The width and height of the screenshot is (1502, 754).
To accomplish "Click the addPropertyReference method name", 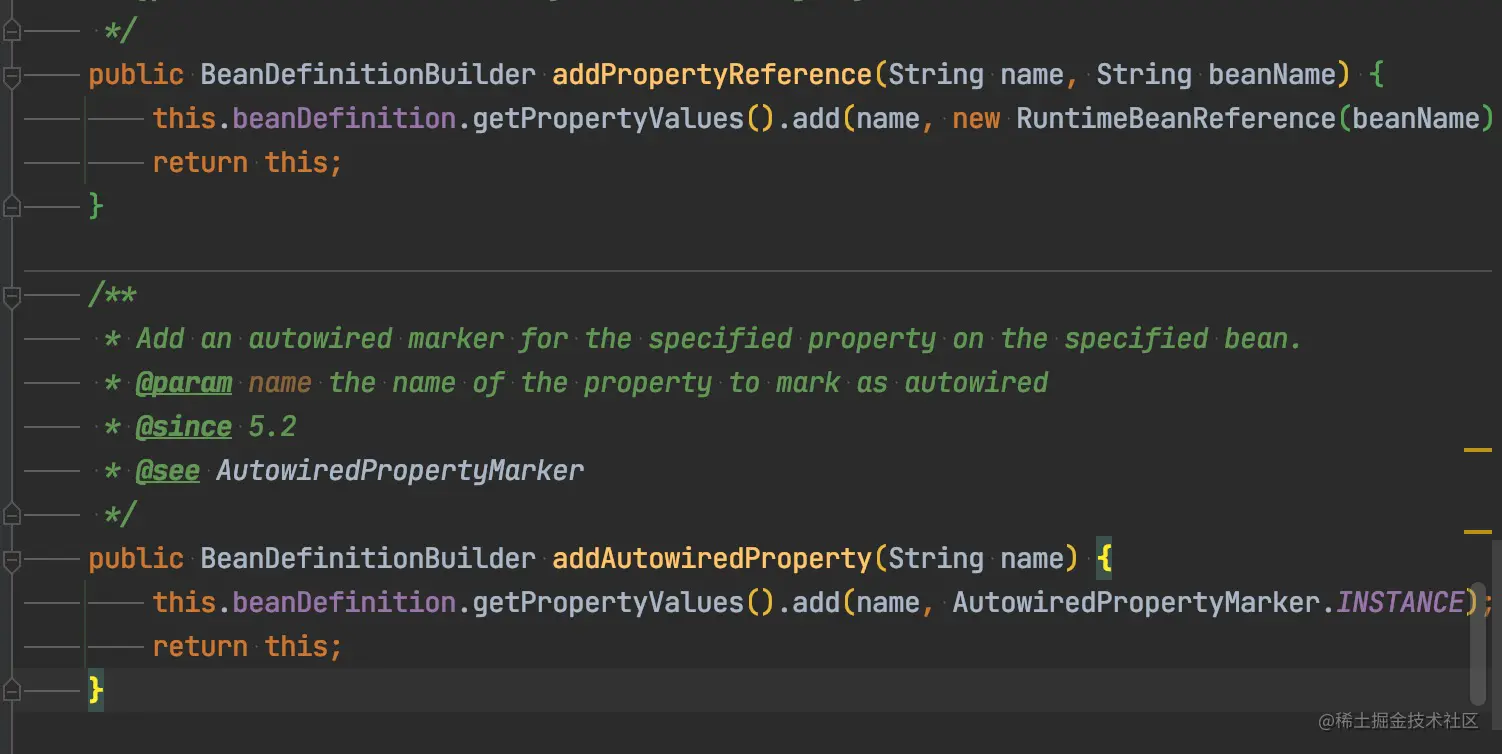I will click(x=712, y=75).
